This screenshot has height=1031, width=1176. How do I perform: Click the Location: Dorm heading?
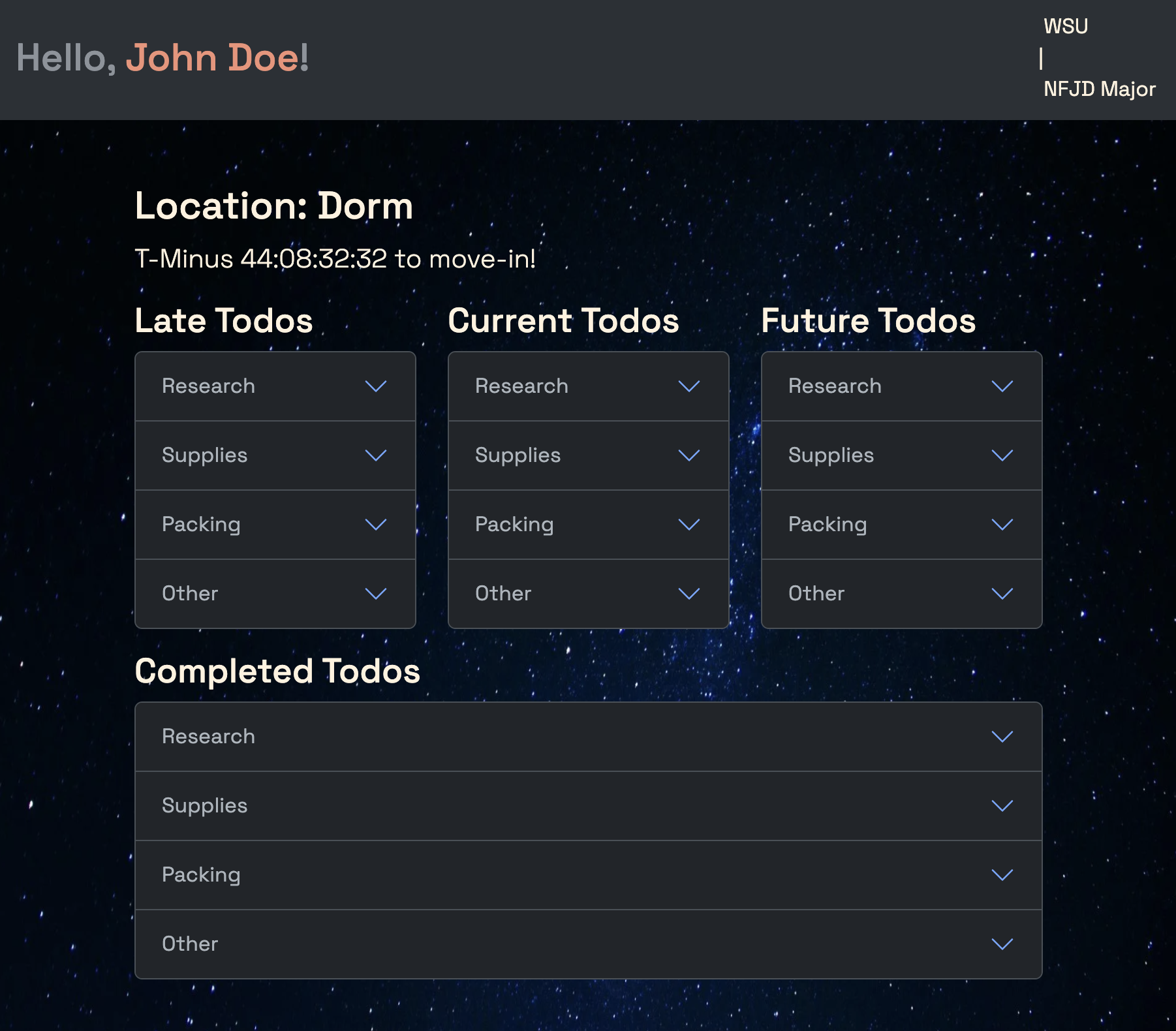(273, 206)
